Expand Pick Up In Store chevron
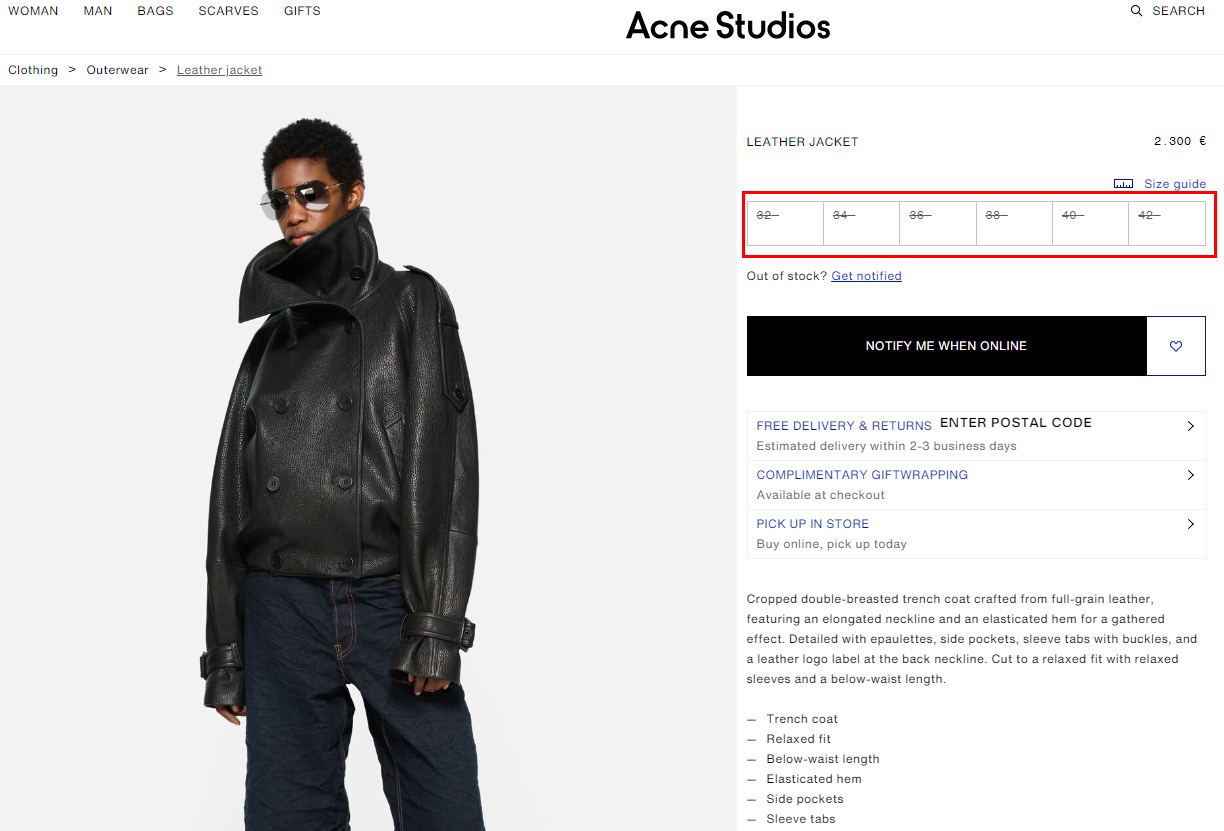The image size is (1224, 831). [x=1190, y=524]
